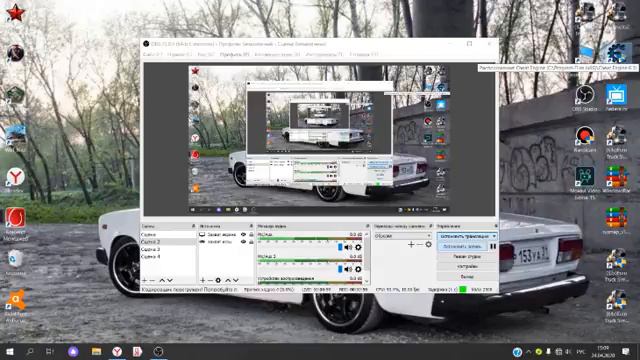The height and width of the screenshot is (360, 640).
Task: Undock the Sources panel via header icon
Action: point(251,226)
